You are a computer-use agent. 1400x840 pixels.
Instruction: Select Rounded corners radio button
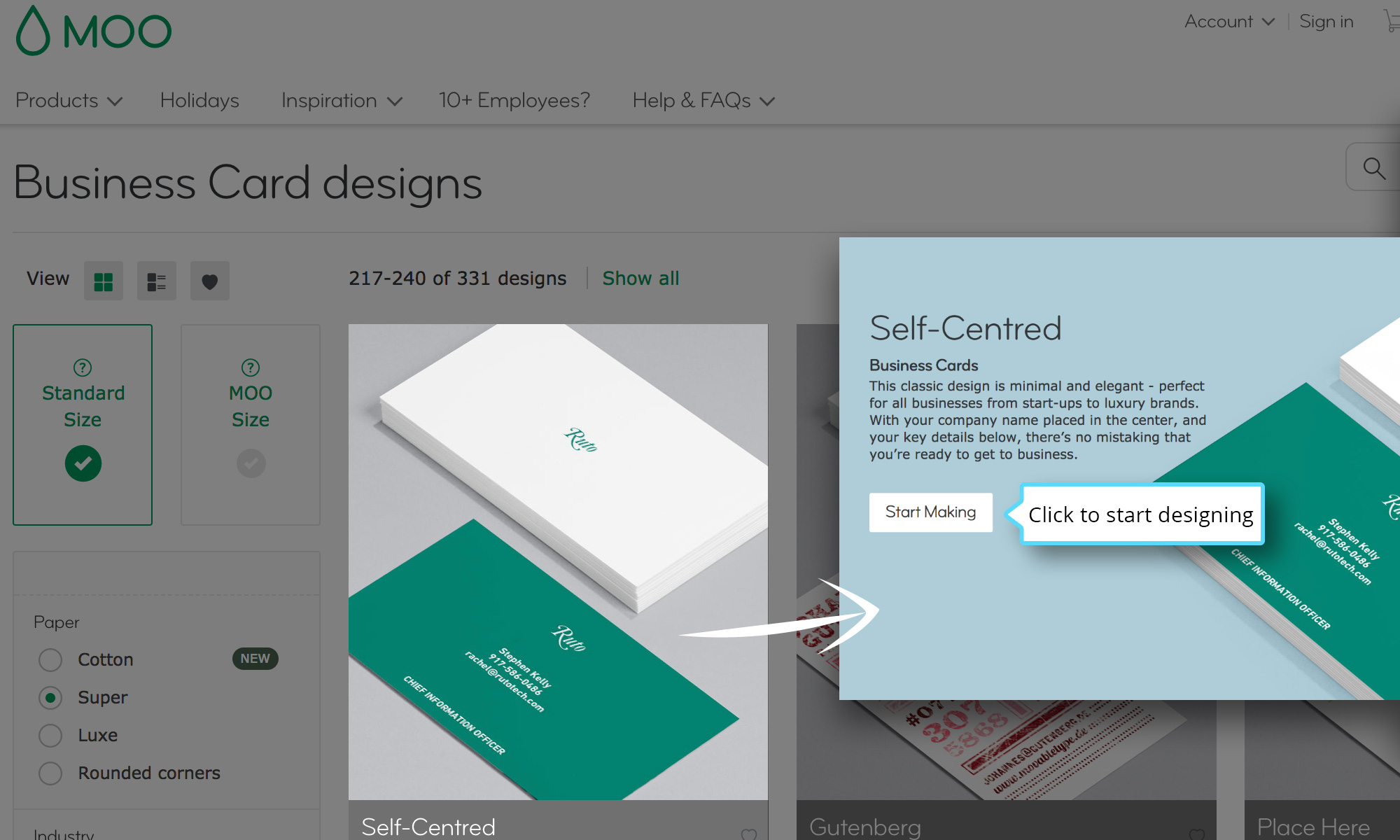point(50,773)
